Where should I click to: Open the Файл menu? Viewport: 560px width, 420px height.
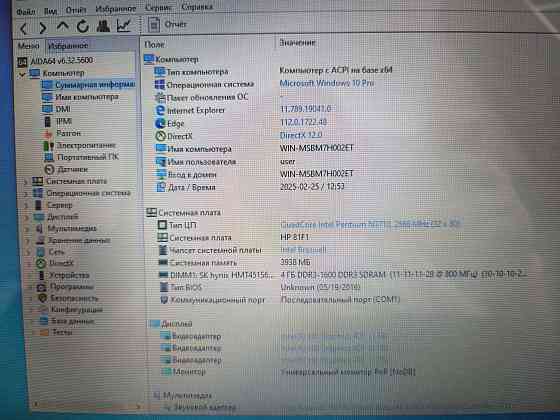click(26, 12)
